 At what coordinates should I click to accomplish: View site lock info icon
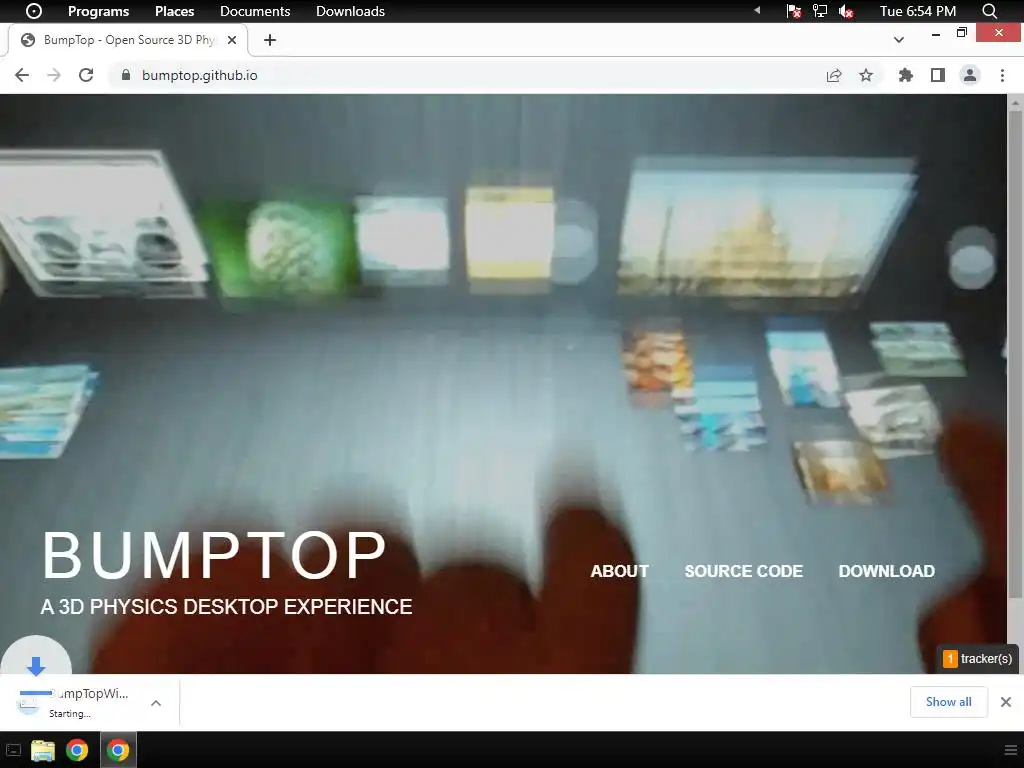126,75
